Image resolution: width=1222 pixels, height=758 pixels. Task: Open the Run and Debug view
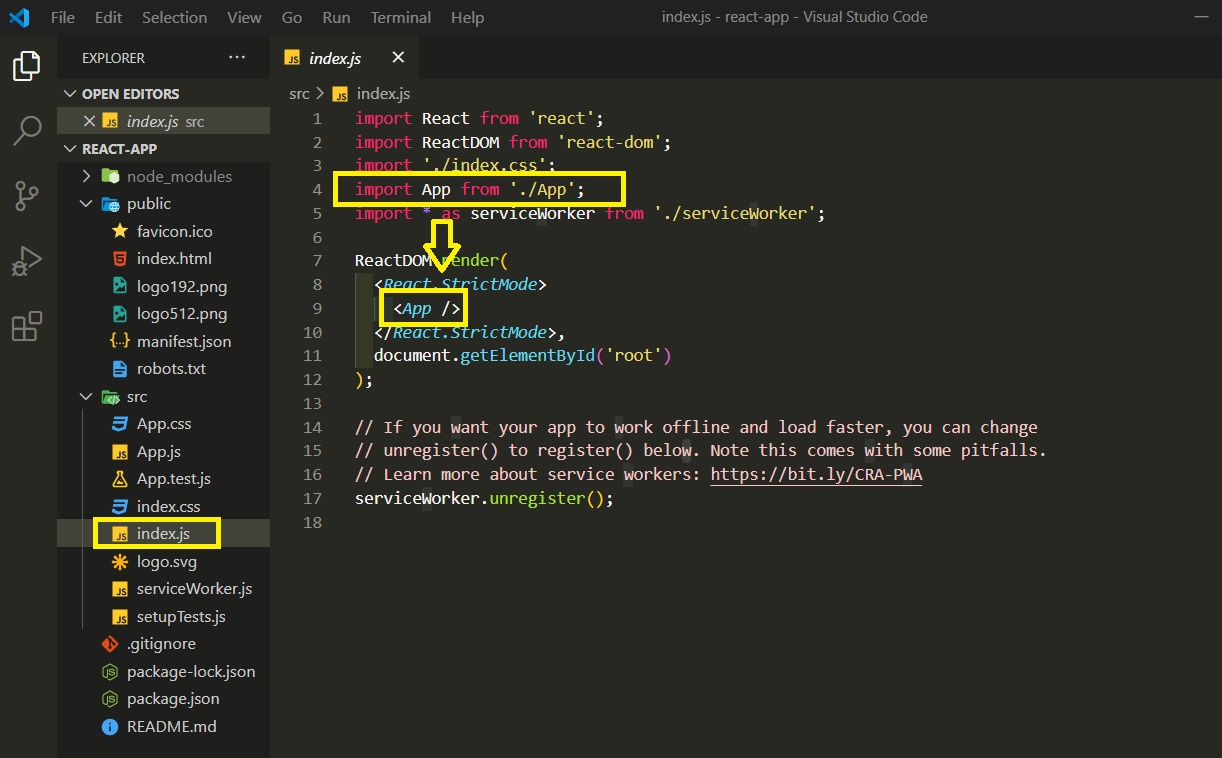click(x=27, y=262)
